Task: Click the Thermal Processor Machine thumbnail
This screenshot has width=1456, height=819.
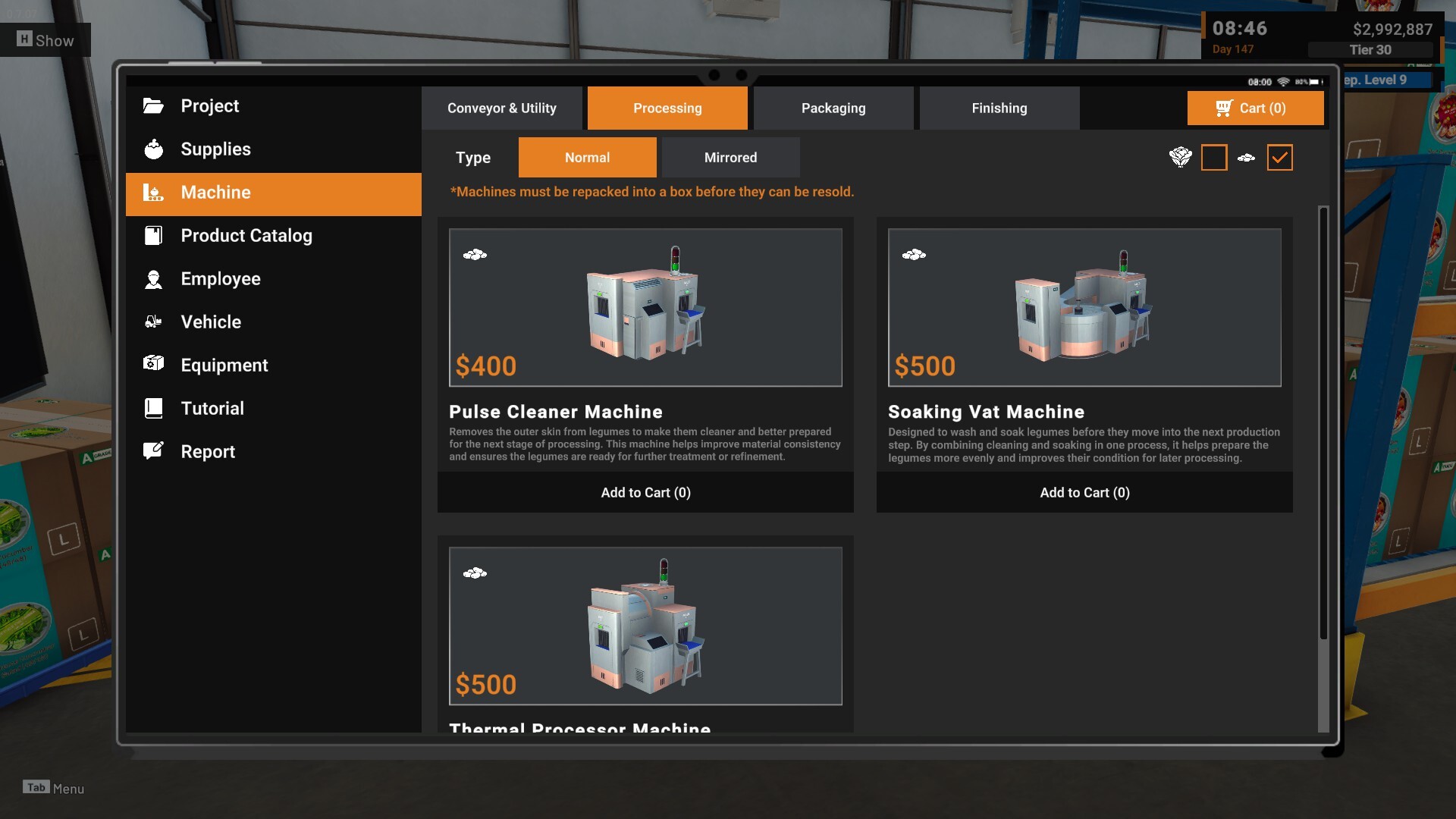Action: pyautogui.click(x=645, y=626)
